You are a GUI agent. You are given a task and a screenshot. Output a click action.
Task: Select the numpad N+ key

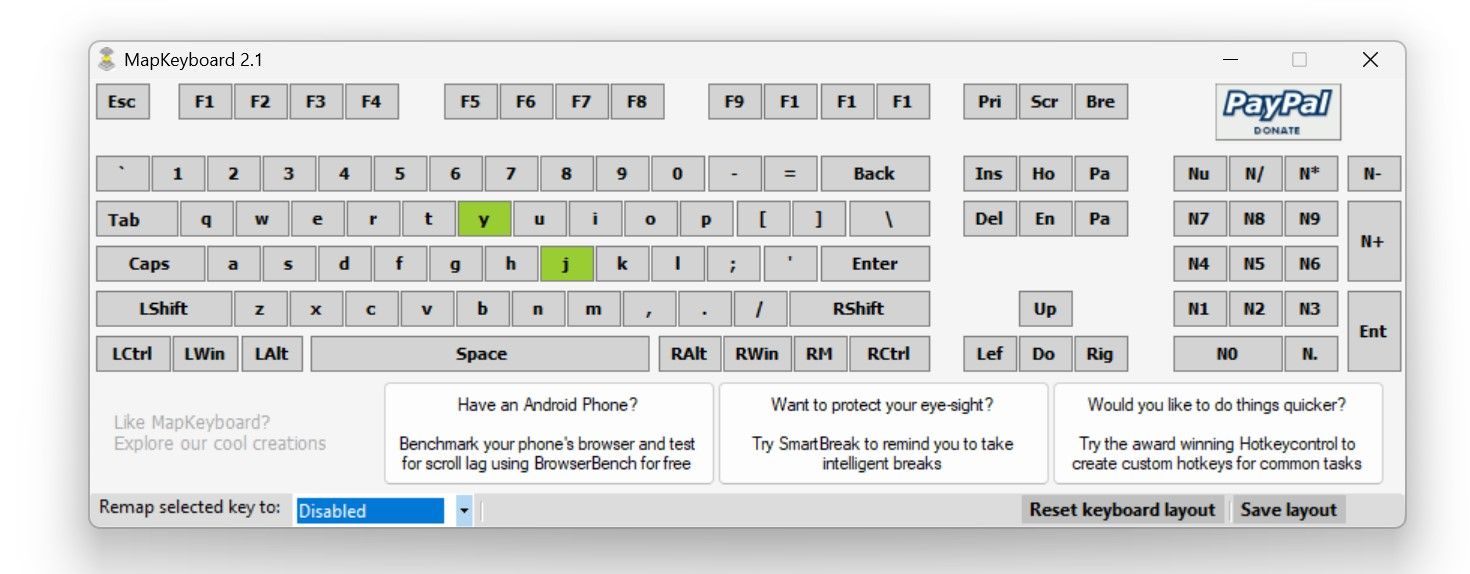[1373, 241]
